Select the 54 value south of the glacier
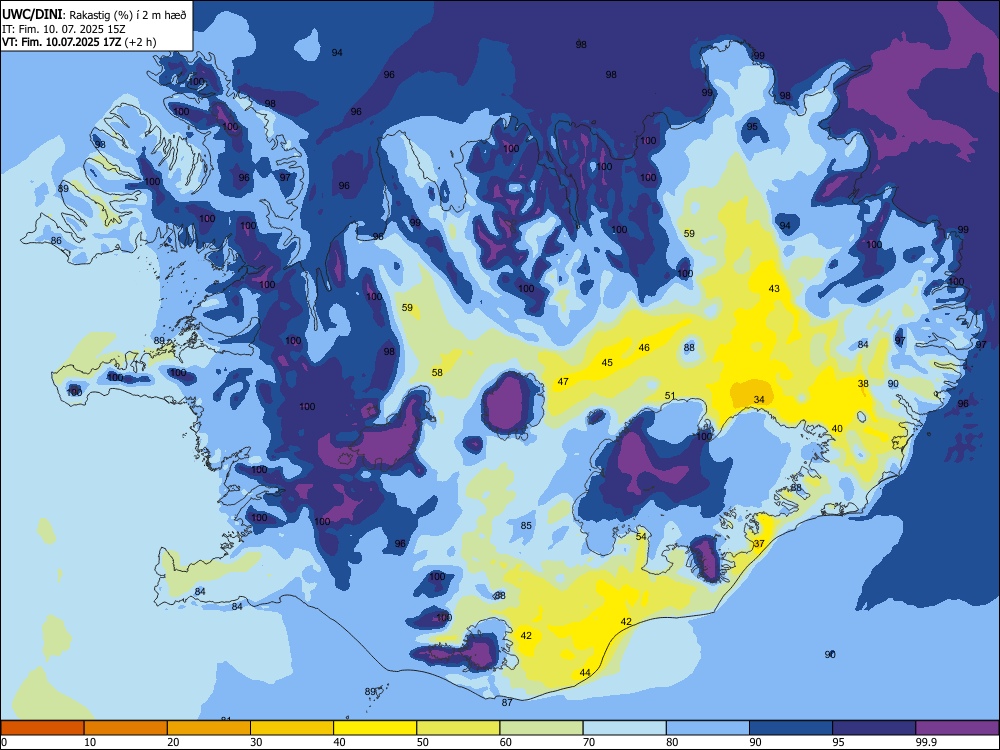Viewport: 1000px width, 750px height. (x=641, y=536)
